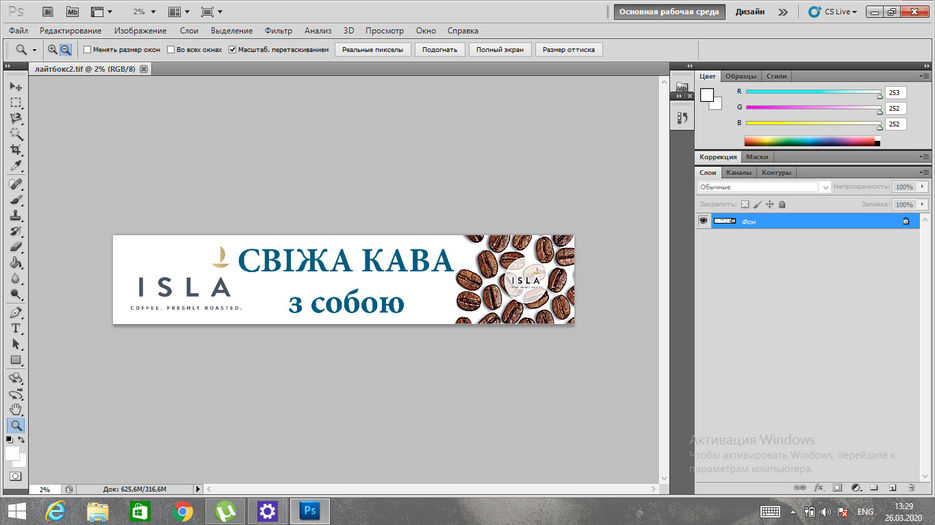935x525 pixels.
Task: Open the CS Live dropdown
Action: coord(832,11)
